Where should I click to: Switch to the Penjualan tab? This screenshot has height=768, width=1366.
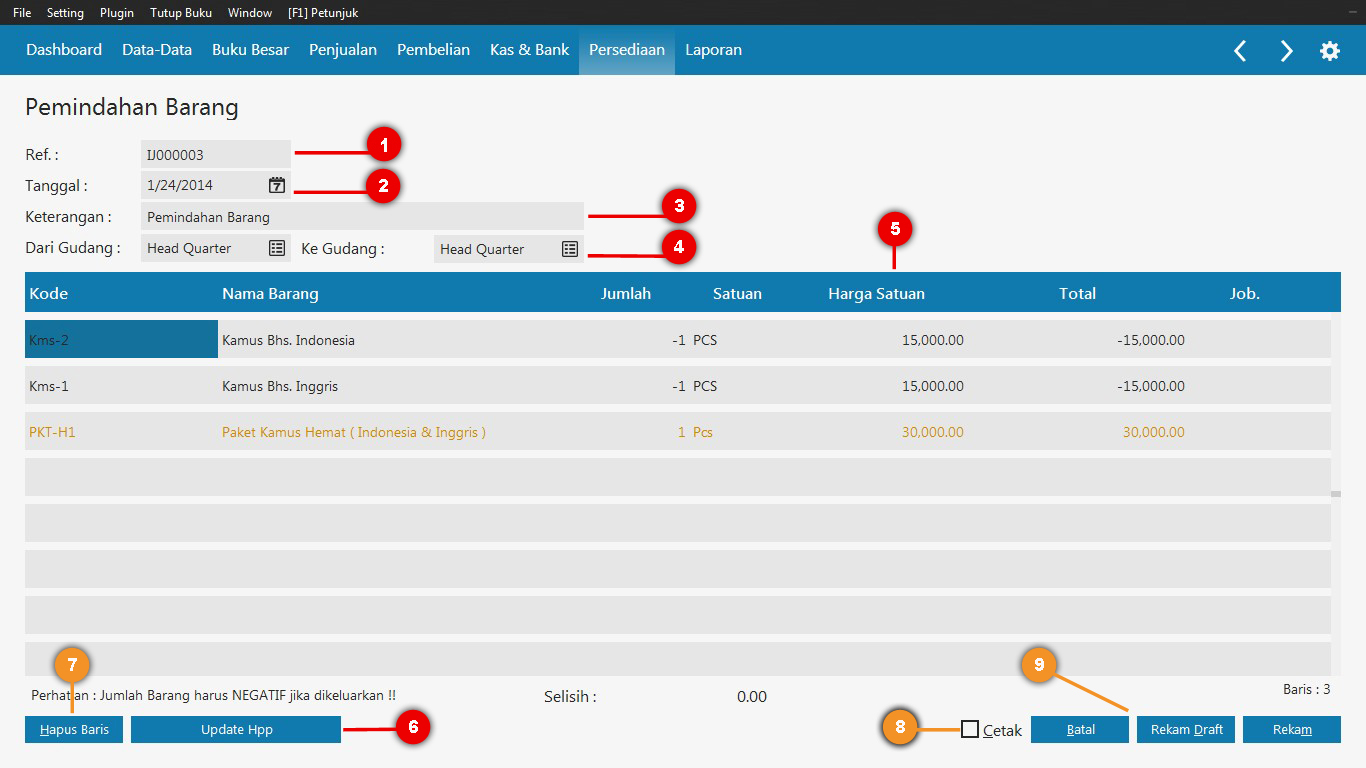point(343,50)
